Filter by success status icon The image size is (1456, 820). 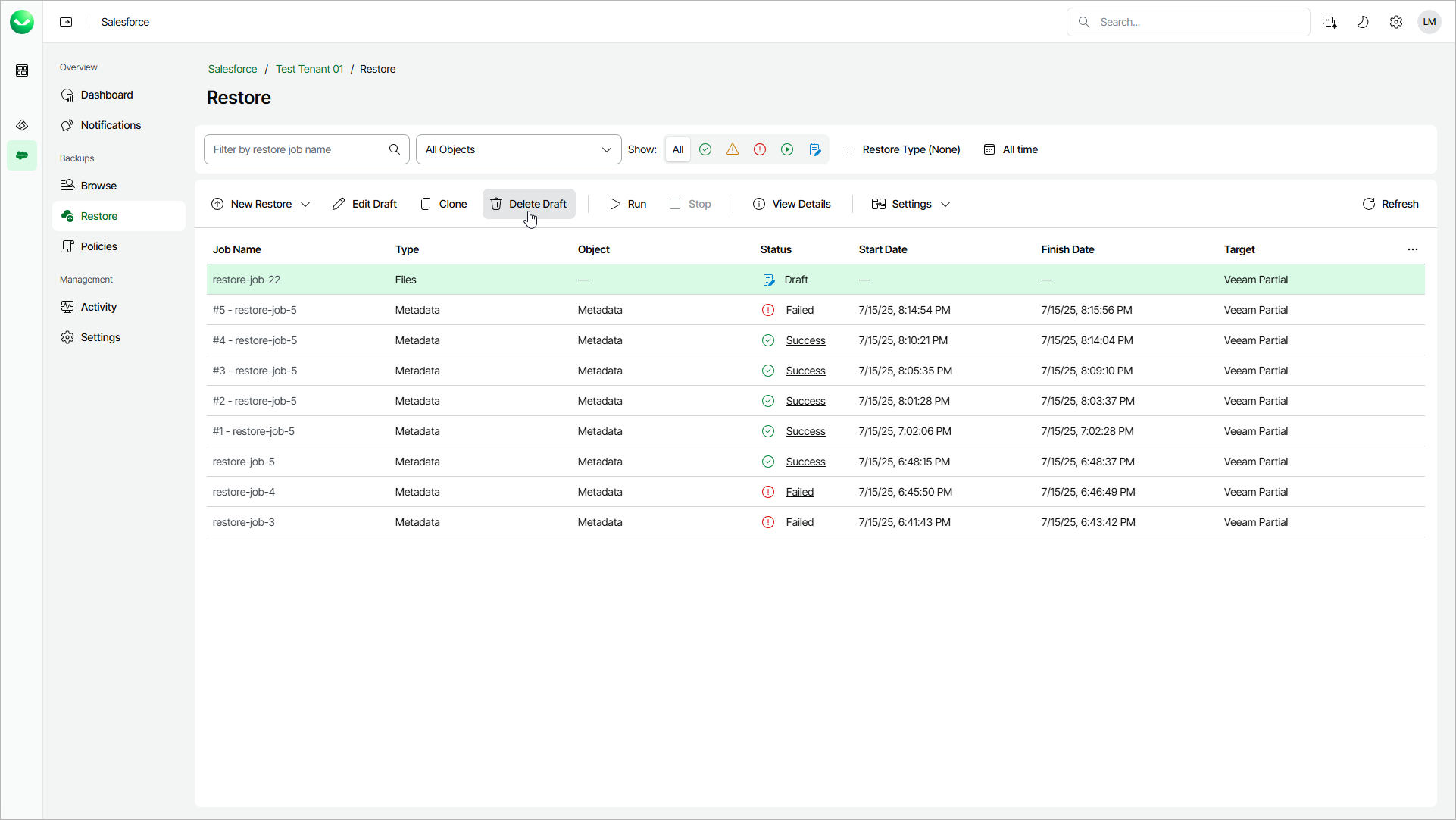tap(705, 149)
